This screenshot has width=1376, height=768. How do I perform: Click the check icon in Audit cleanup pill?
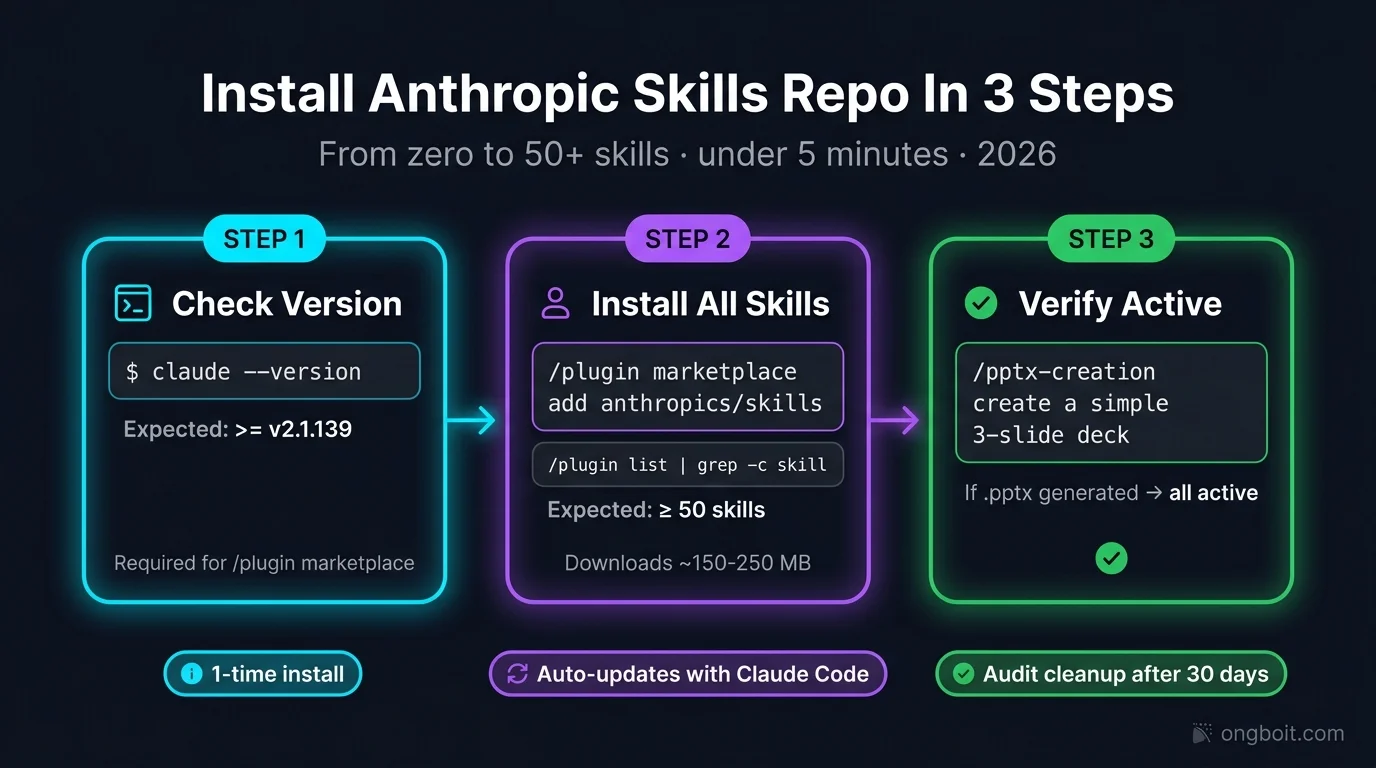(963, 674)
